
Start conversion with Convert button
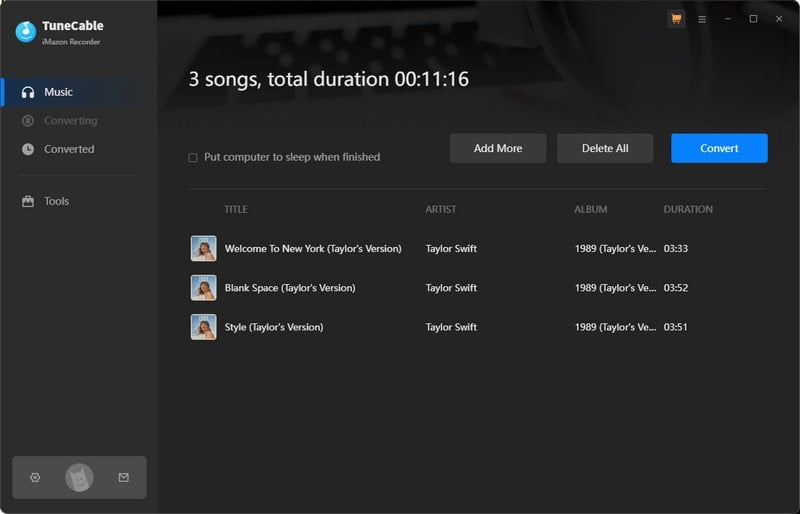719,149
